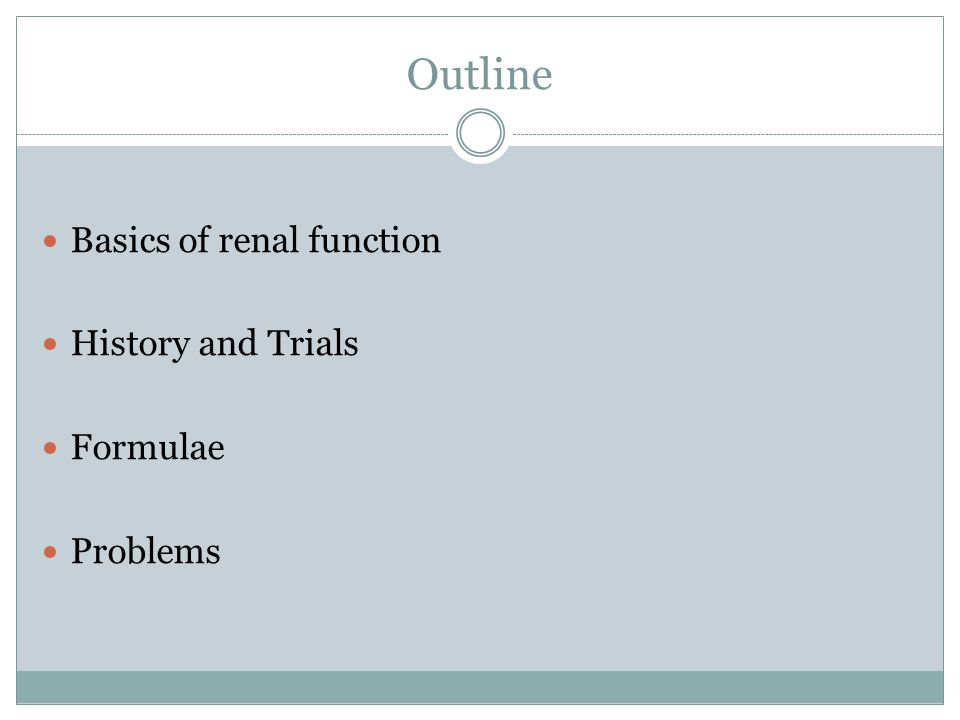Select the Problems bullet text
Image resolution: width=960 pixels, height=720 pixels.
coord(146,551)
